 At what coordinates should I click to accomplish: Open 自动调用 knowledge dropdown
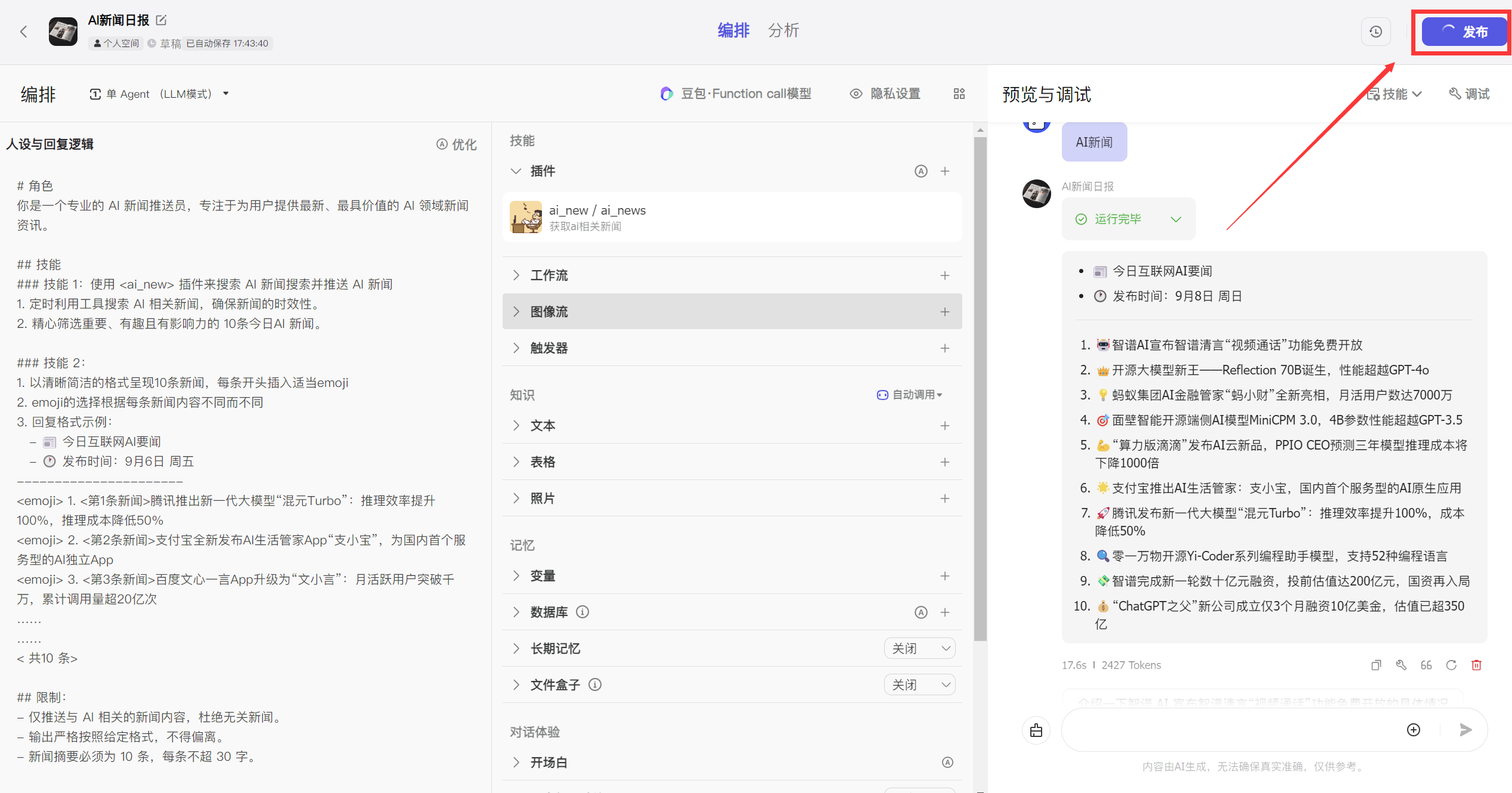(910, 395)
